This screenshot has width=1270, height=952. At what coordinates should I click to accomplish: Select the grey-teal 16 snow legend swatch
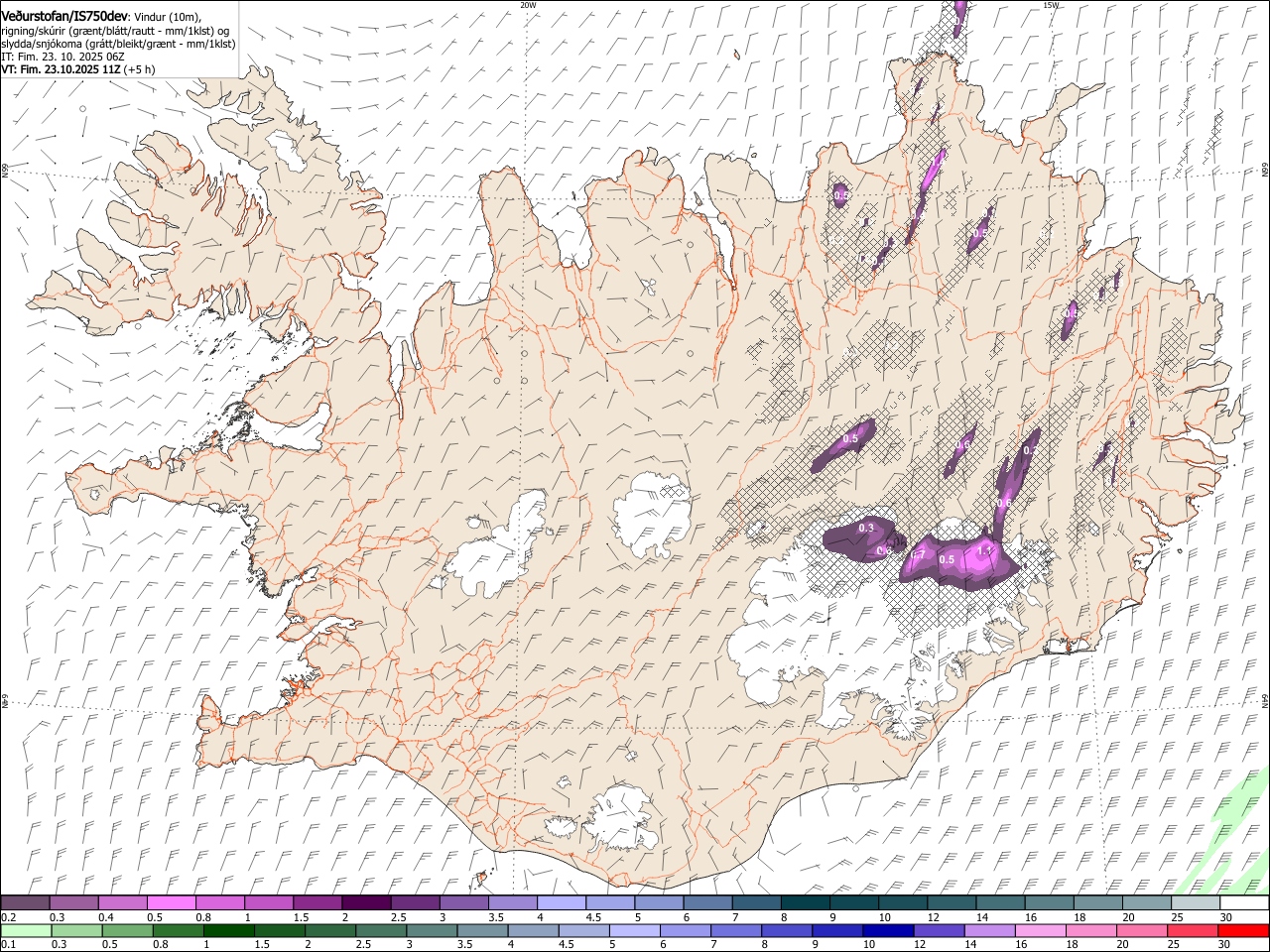tap(1050, 903)
